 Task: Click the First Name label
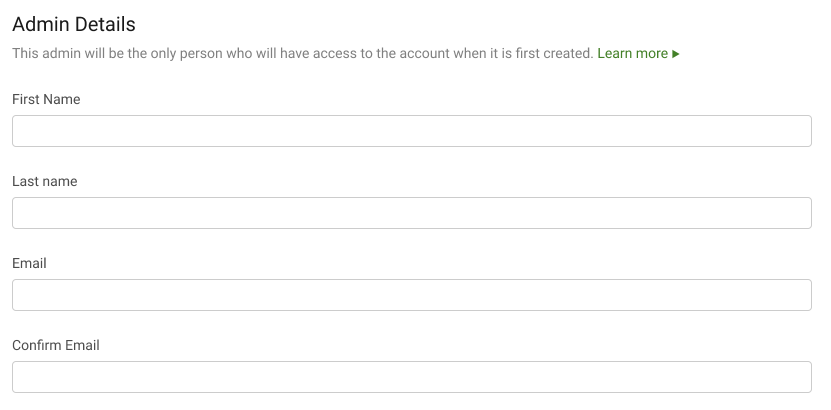click(46, 100)
